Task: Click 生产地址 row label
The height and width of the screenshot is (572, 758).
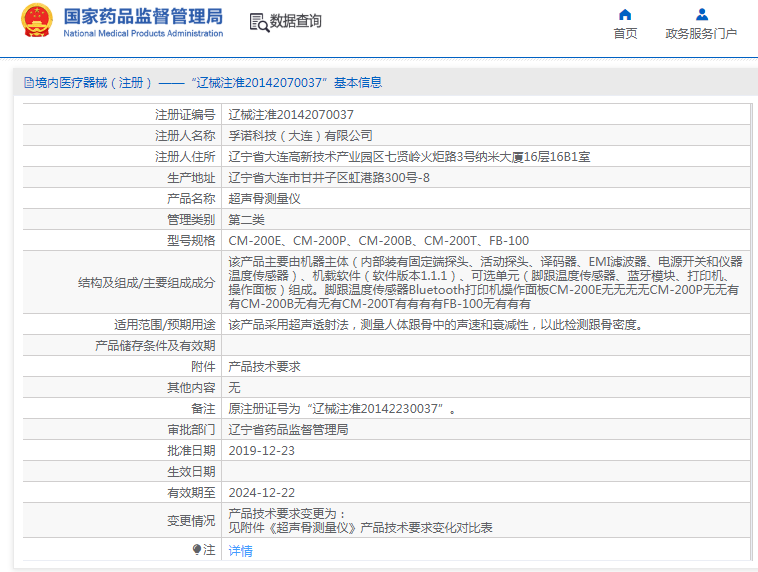Action: click(191, 178)
